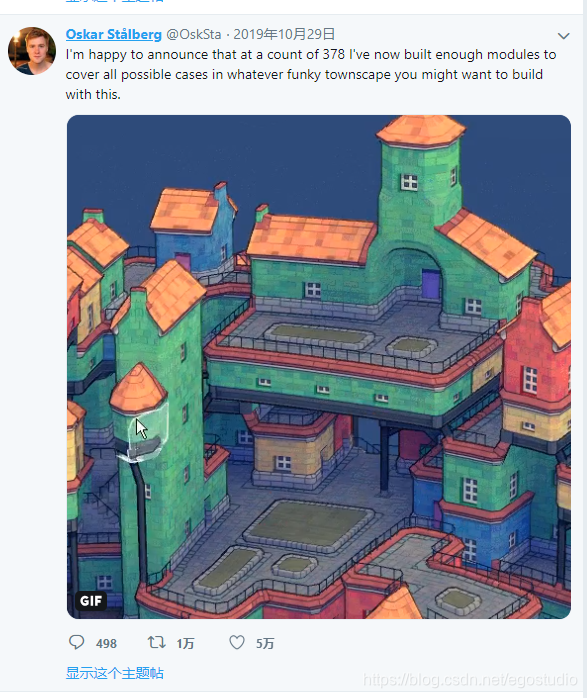
Task: Click the GIF badge on the media
Action: pyautogui.click(x=91, y=601)
